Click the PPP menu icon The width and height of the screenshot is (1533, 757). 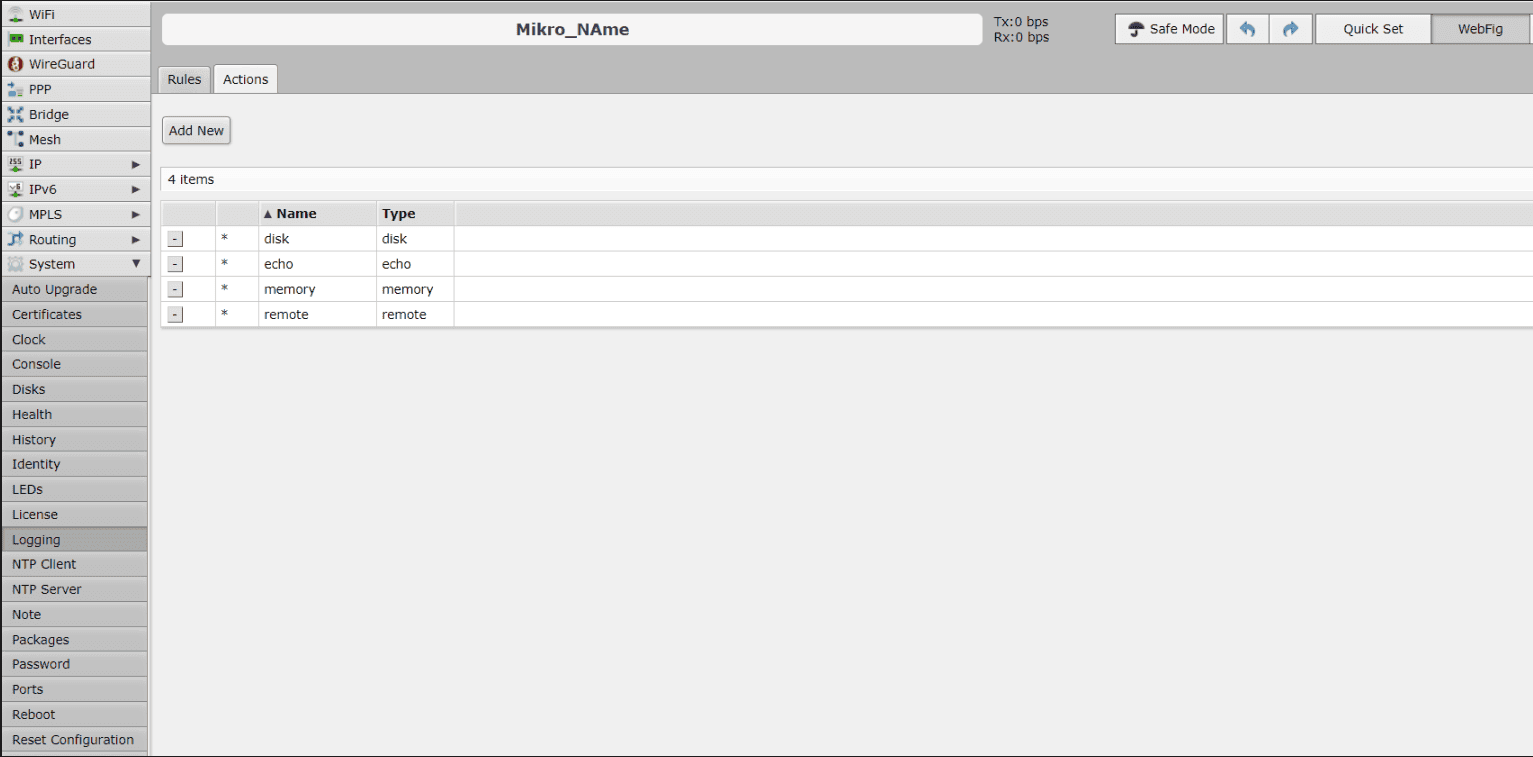[15, 89]
